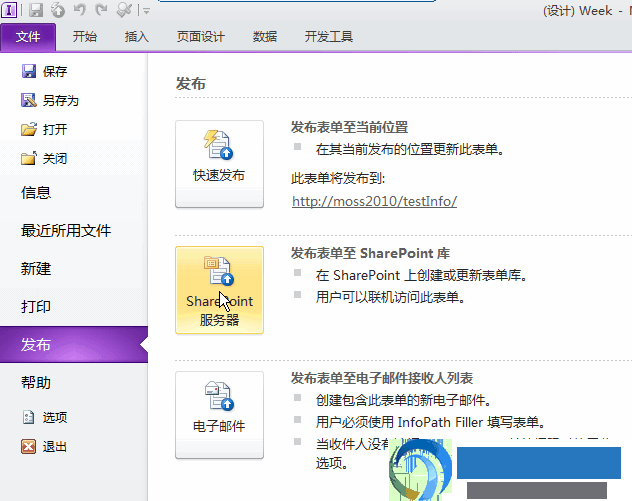Open the 帮助 section
This screenshot has width=632, height=501.
pos(36,383)
